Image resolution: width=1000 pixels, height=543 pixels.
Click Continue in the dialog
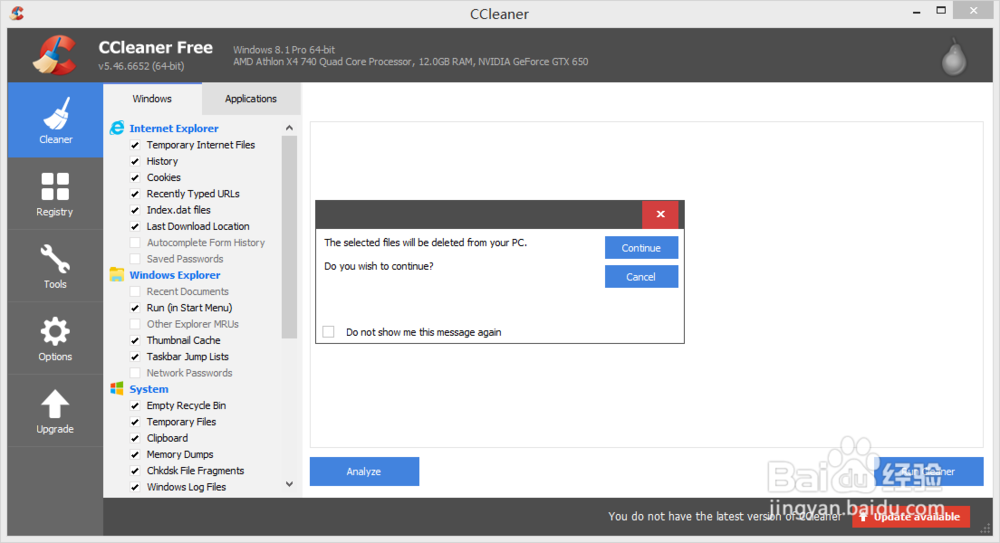pos(641,248)
